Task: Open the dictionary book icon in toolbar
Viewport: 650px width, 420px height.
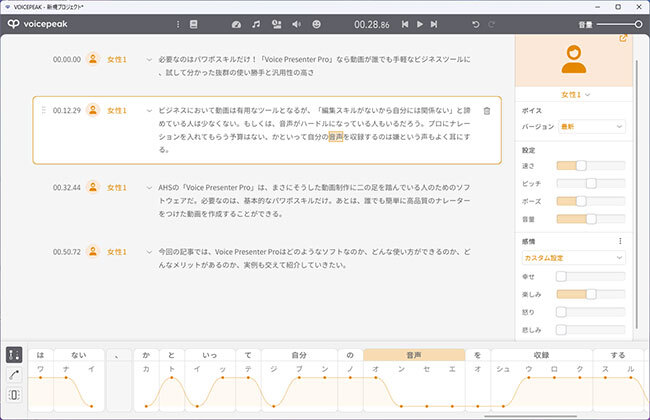Action: (193, 23)
